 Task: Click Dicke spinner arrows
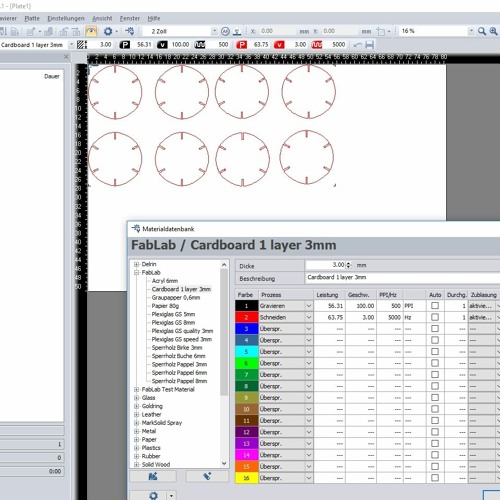349,265
